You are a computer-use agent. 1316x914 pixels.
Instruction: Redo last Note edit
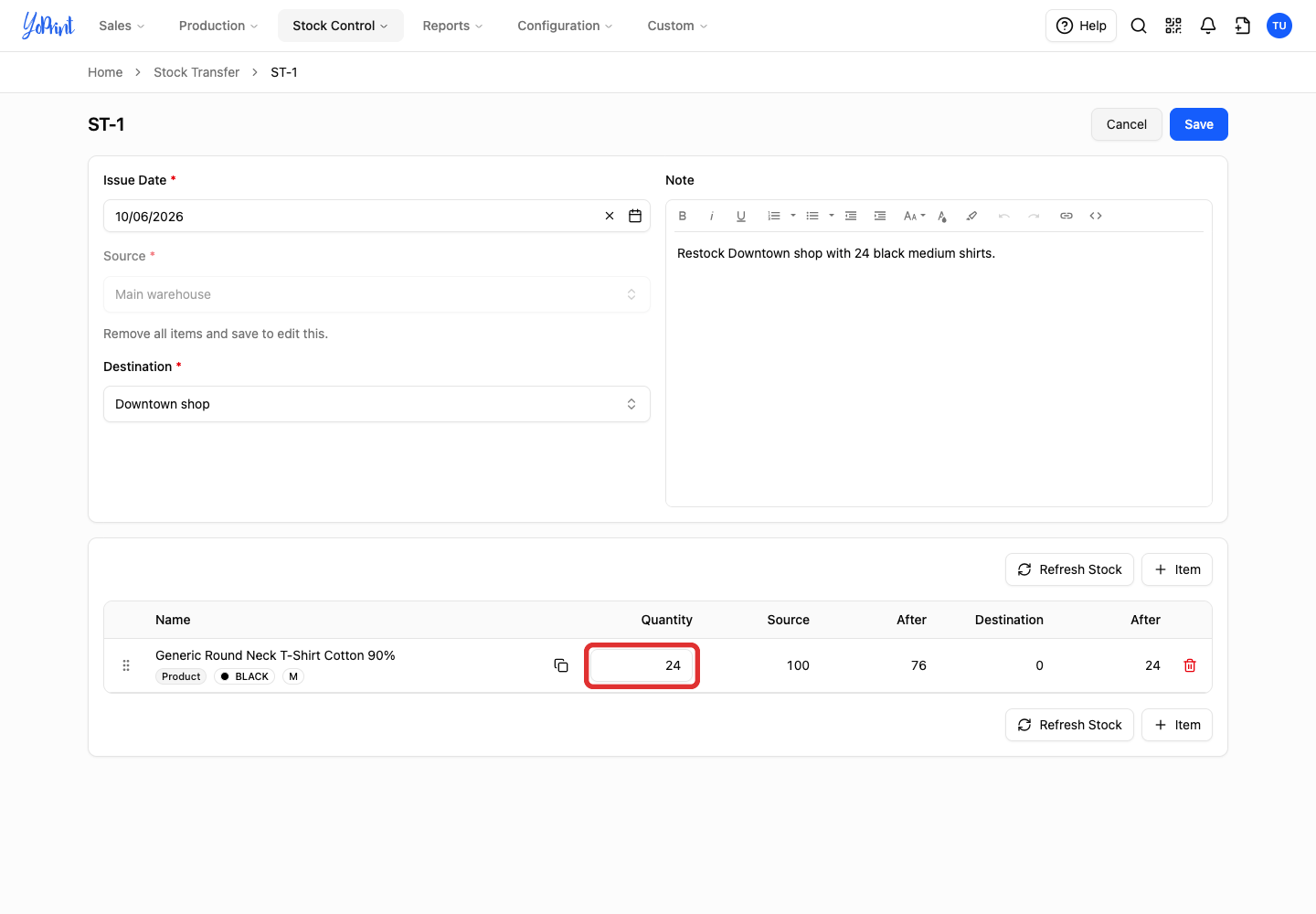tap(1034, 216)
